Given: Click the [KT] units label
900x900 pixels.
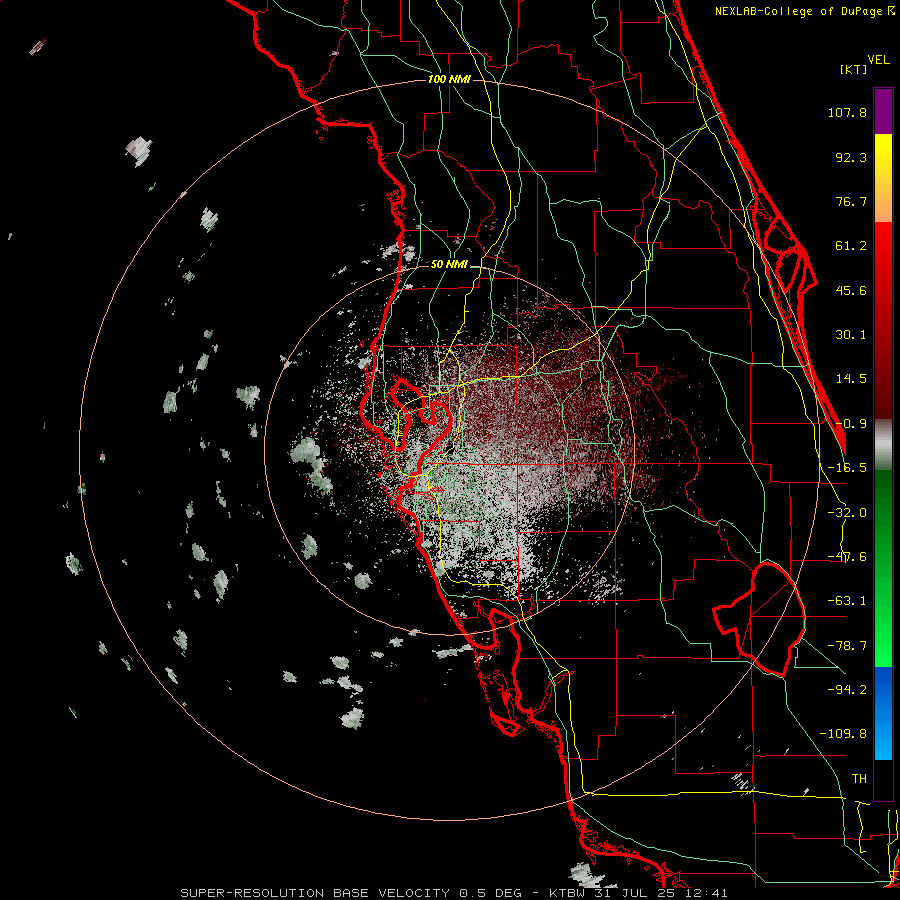Looking at the screenshot, I should coord(853,69).
